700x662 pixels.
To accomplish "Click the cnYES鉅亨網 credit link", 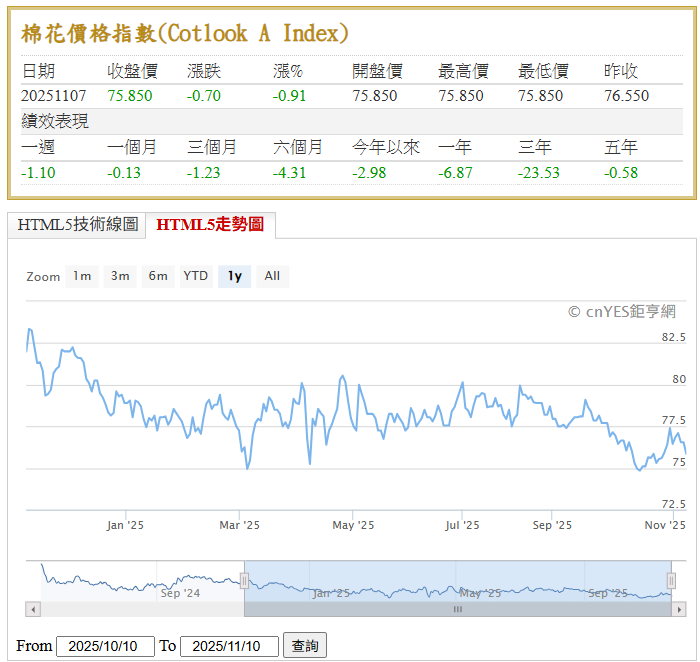I will 621,312.
